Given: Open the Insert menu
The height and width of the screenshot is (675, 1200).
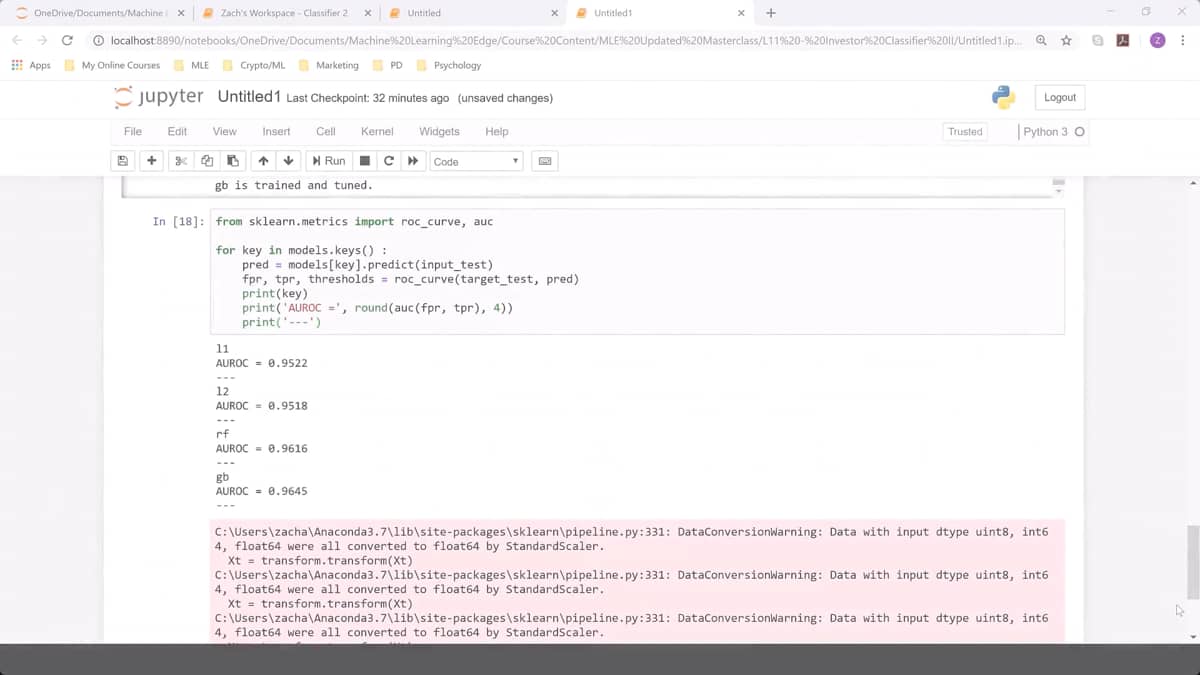Looking at the screenshot, I should tap(276, 131).
